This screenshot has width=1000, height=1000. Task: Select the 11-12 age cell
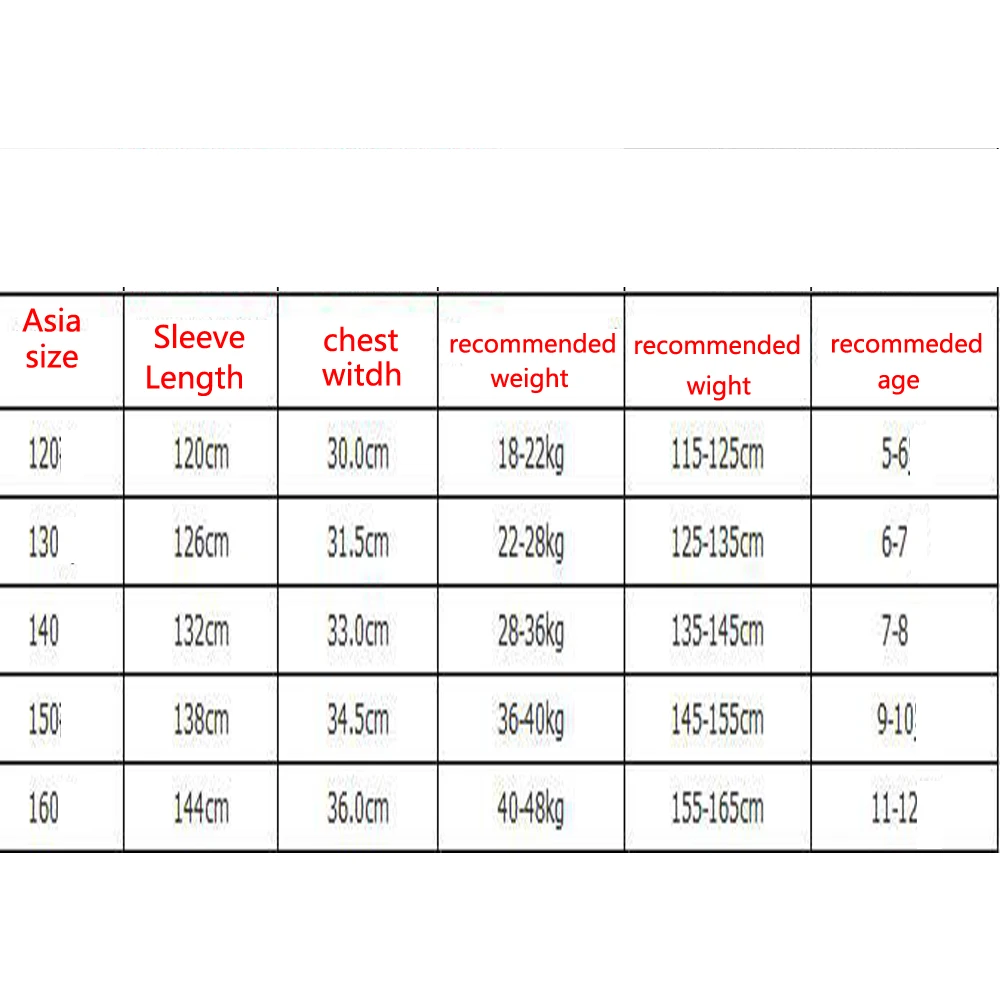point(904,807)
